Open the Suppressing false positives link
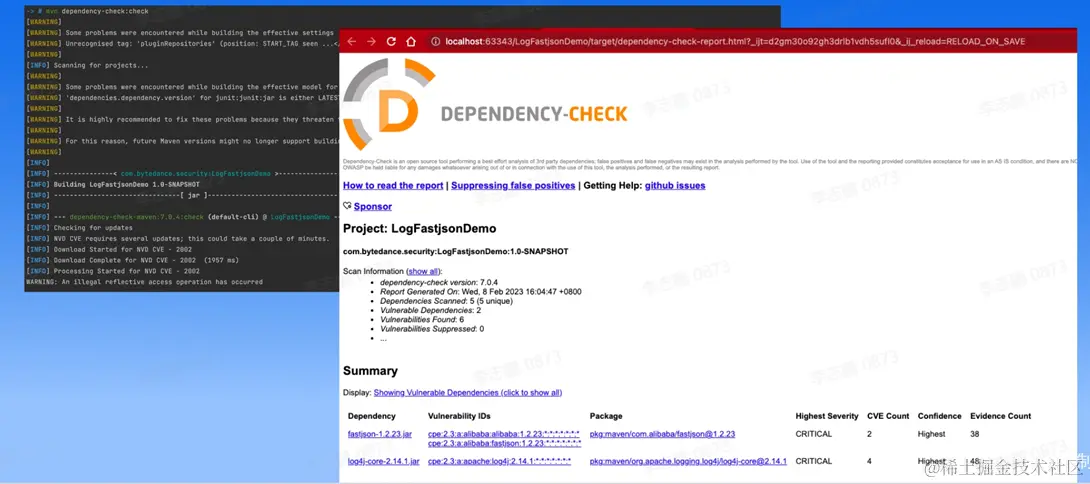The height and width of the screenshot is (484, 1090). coord(513,186)
